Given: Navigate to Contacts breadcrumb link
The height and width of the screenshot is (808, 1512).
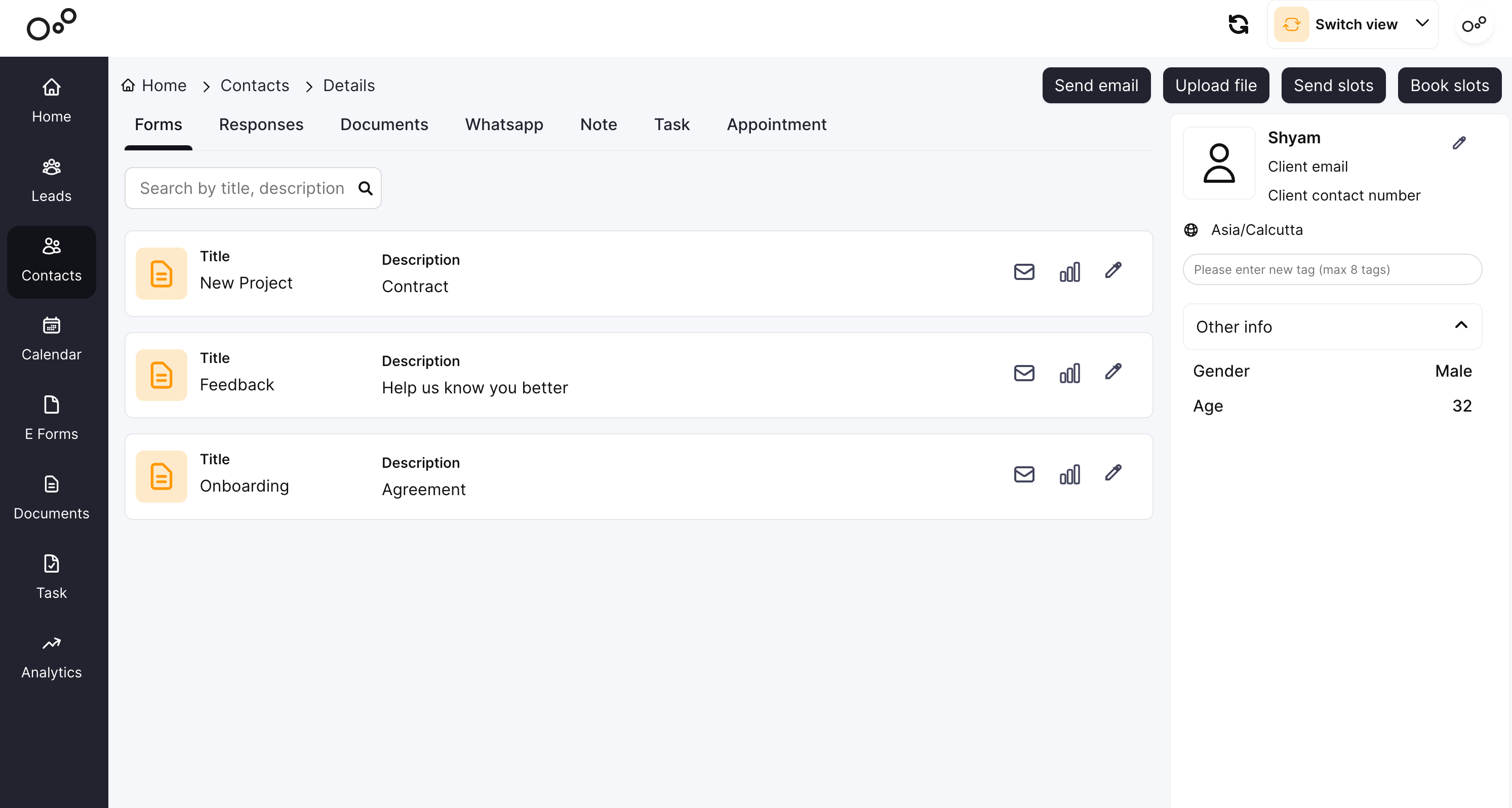Looking at the screenshot, I should (x=254, y=86).
